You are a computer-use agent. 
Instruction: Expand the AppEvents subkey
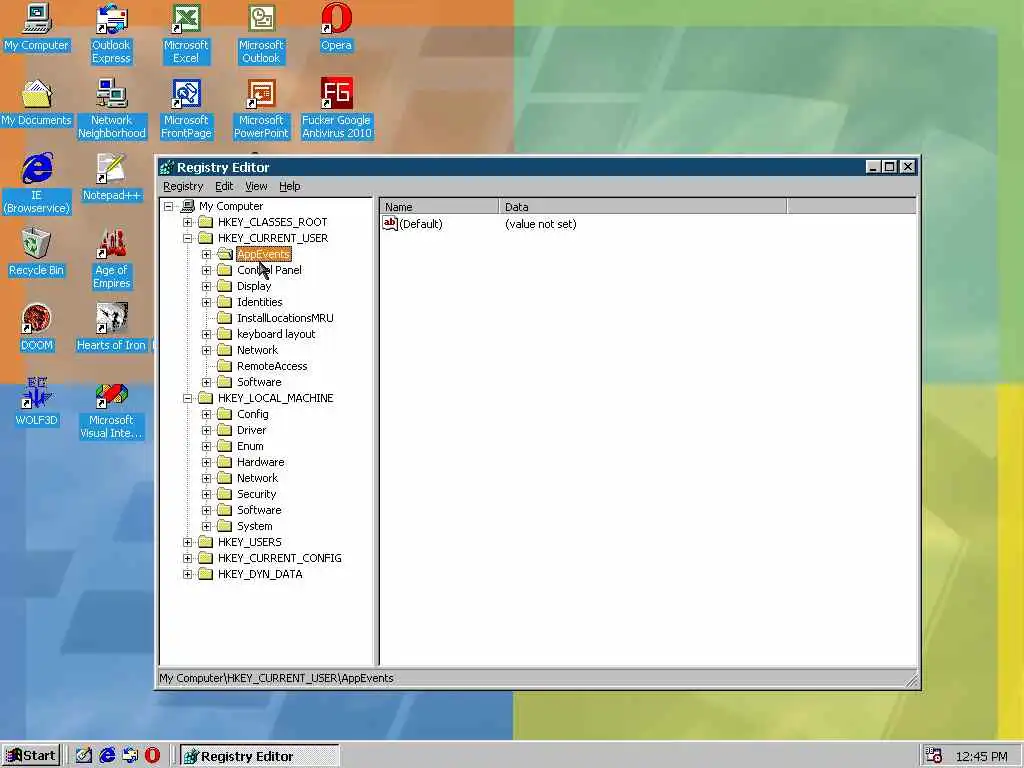point(206,255)
